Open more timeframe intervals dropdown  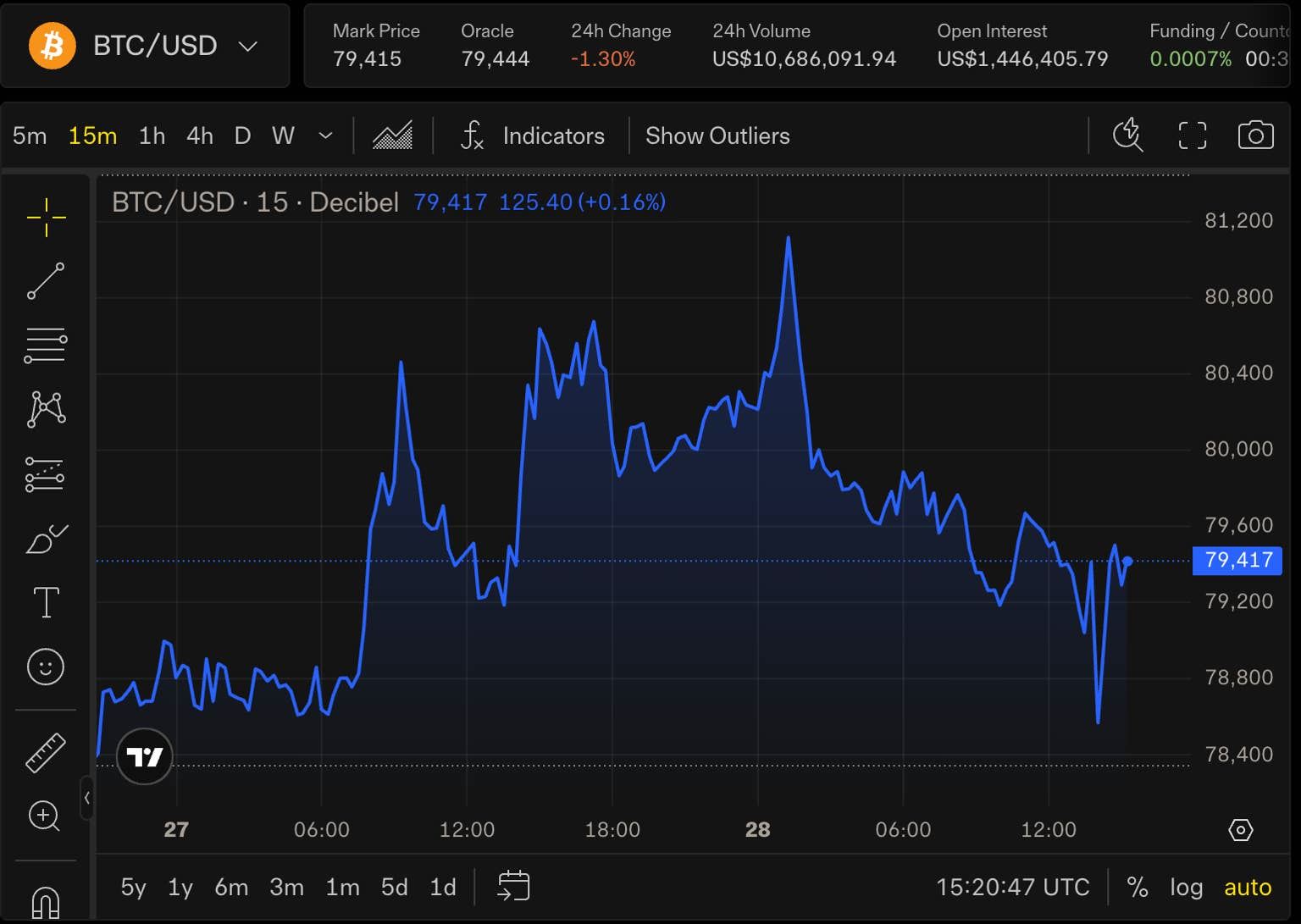pyautogui.click(x=325, y=136)
